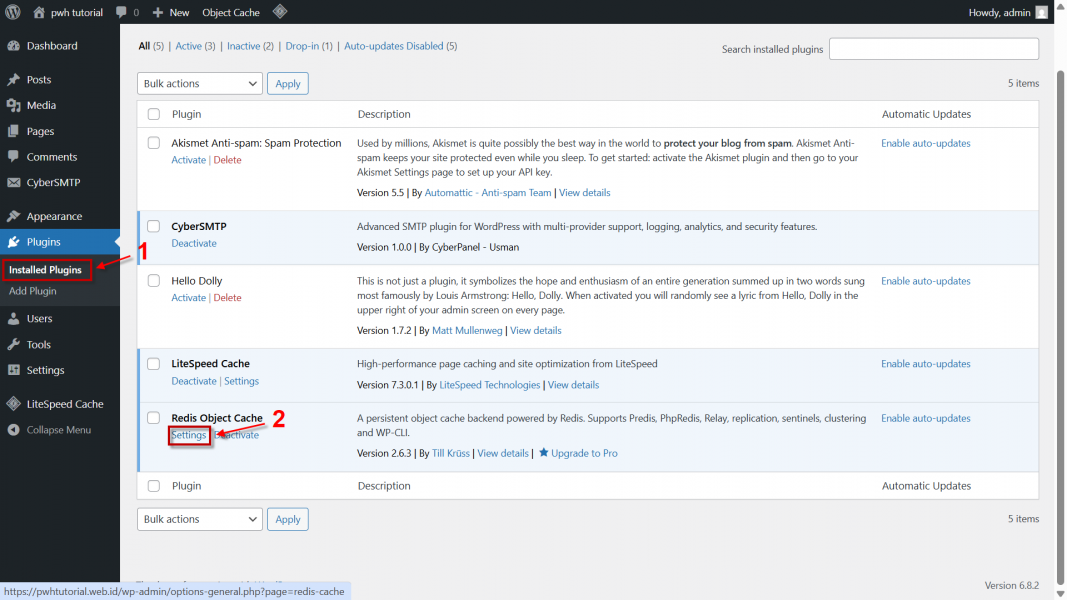
Task: Click the LiteSpeed diamond icon in admin bar
Action: (280, 12)
